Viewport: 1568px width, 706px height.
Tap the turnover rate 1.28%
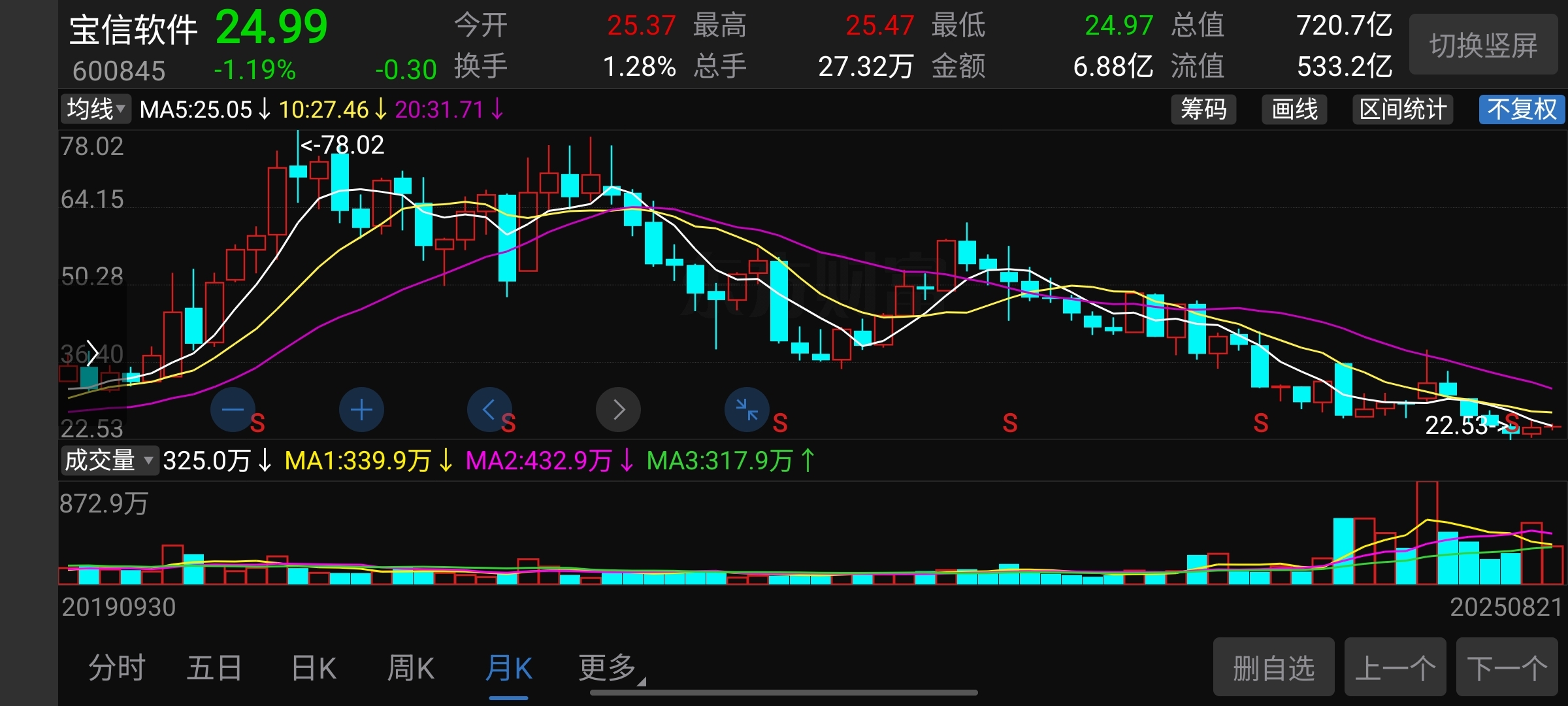(x=639, y=66)
